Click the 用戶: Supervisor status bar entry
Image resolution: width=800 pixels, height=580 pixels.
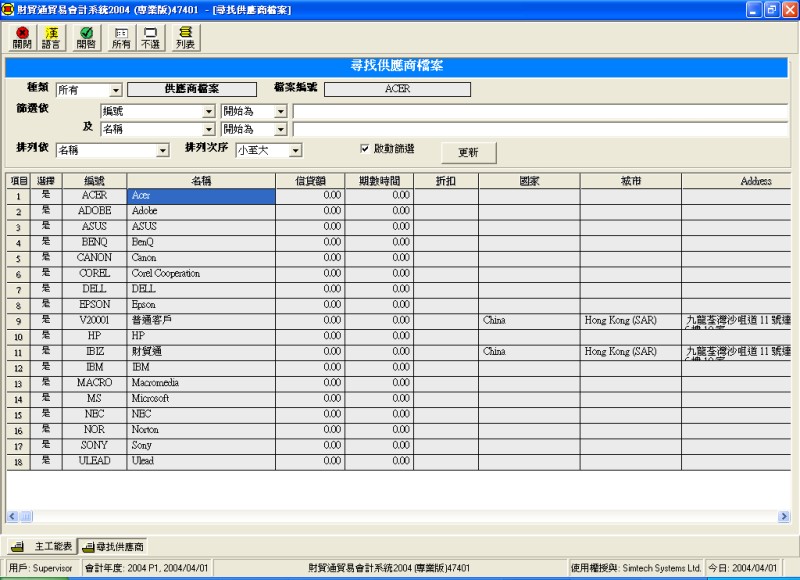coord(41,568)
